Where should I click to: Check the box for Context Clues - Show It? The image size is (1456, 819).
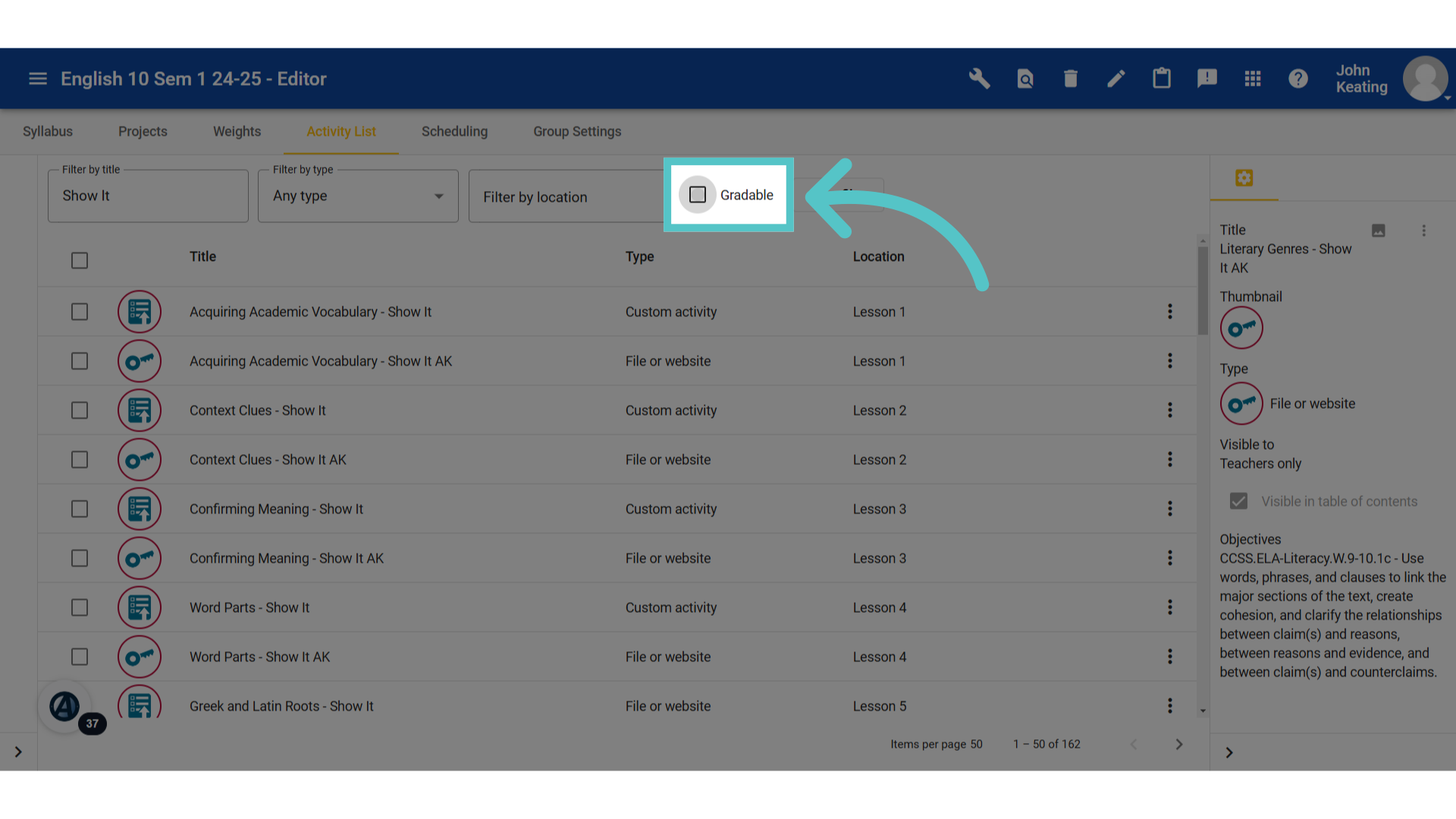click(80, 410)
